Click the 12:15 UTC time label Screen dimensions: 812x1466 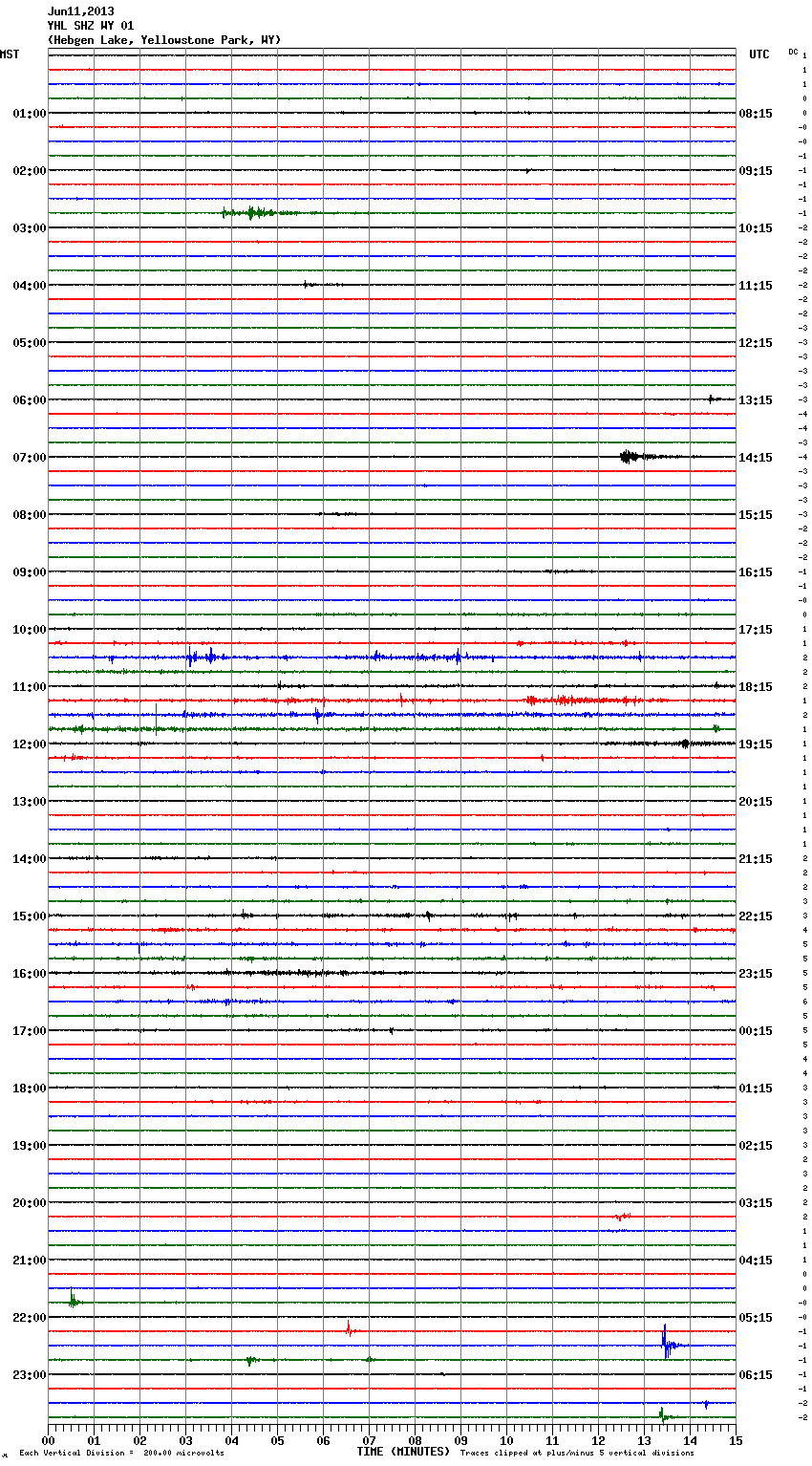756,343
